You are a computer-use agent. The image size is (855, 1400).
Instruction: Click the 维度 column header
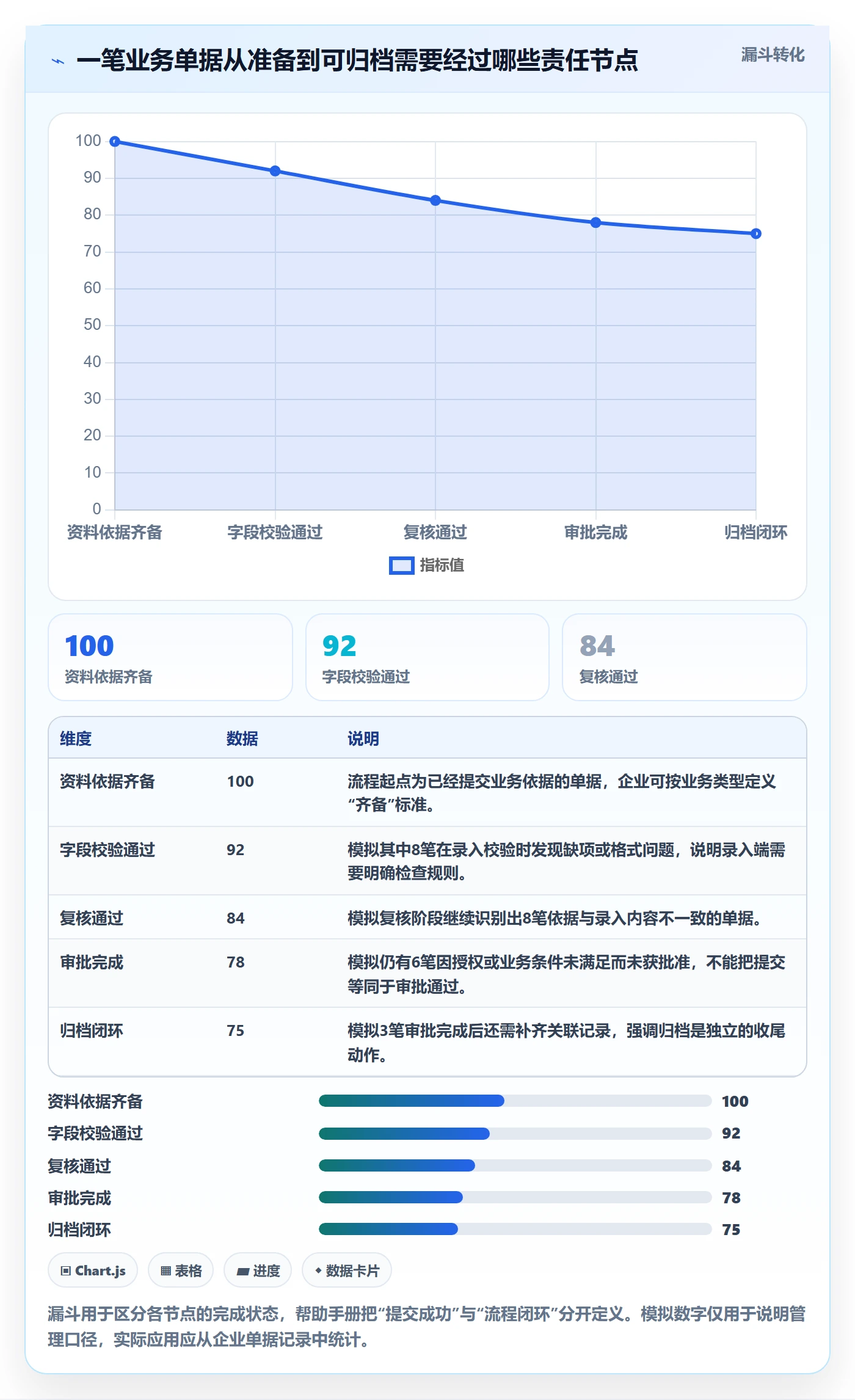pyautogui.click(x=76, y=739)
